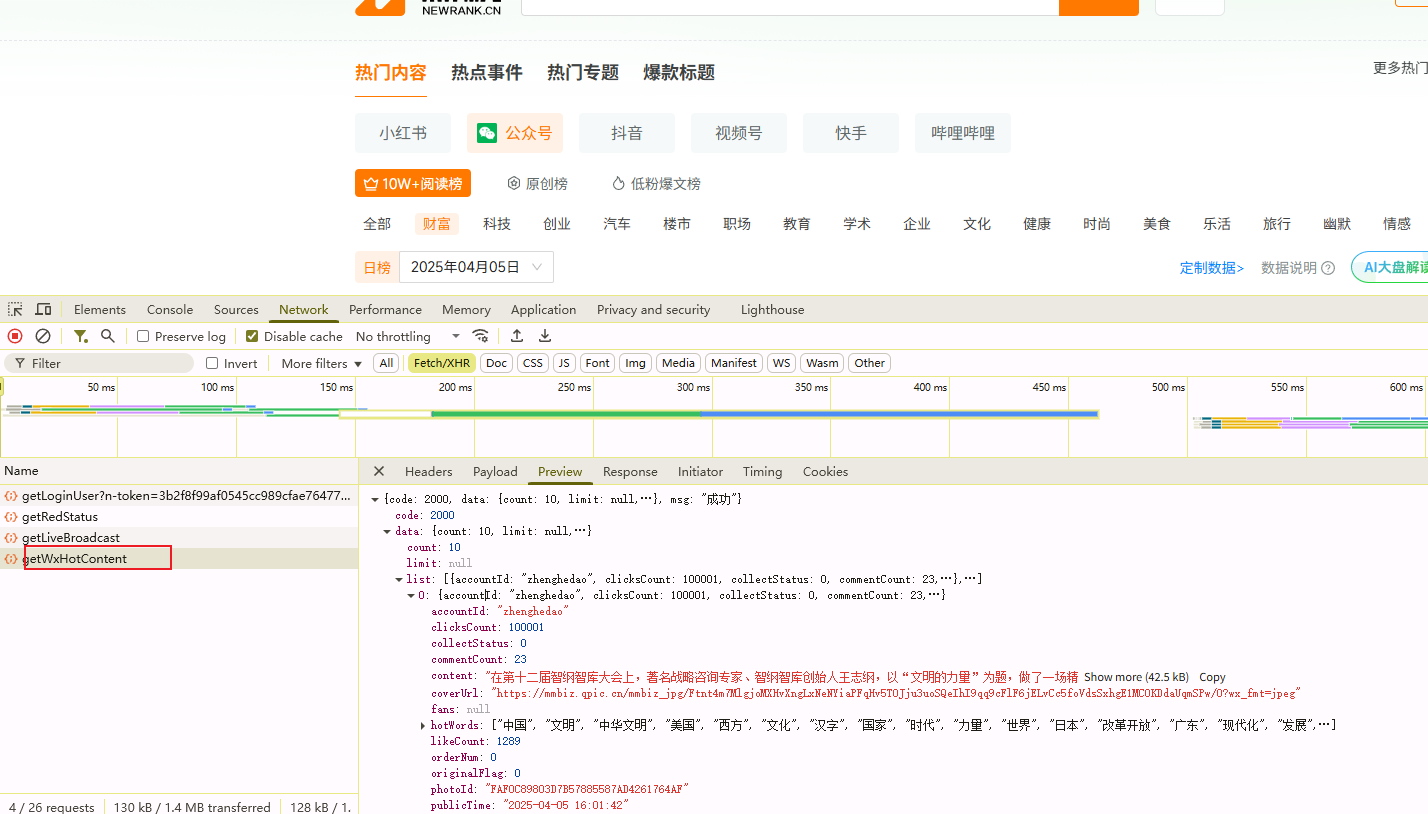Choose the 抖音 platform button
1428x814 pixels.
pyautogui.click(x=627, y=133)
